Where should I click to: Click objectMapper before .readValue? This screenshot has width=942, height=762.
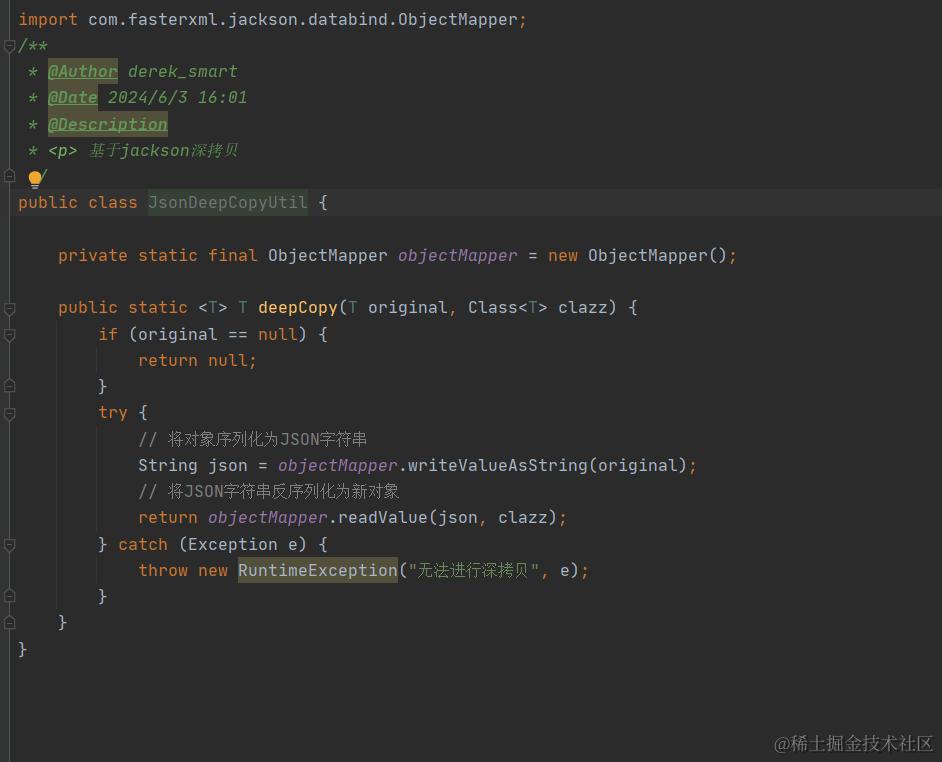(x=268, y=518)
